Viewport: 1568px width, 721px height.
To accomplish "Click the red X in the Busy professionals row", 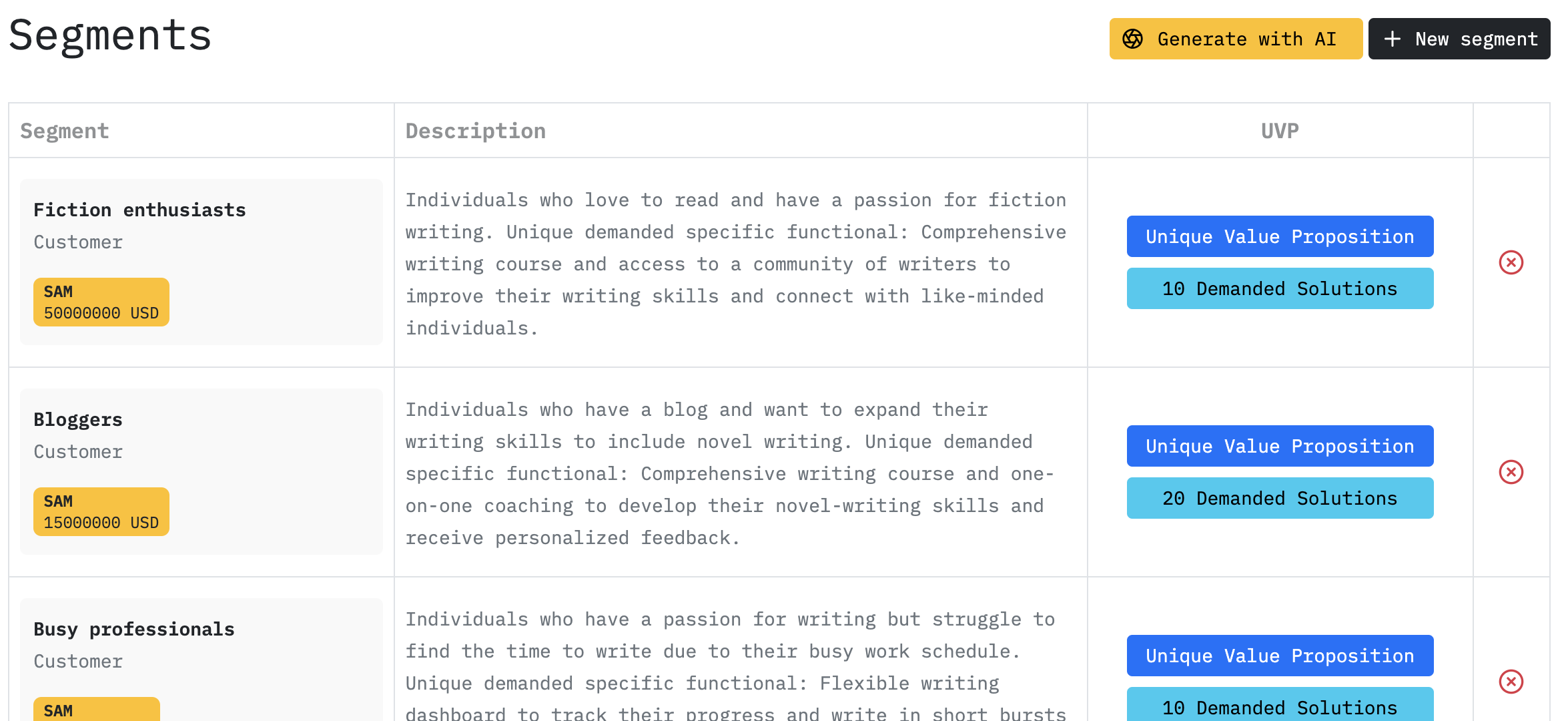I will point(1511,682).
